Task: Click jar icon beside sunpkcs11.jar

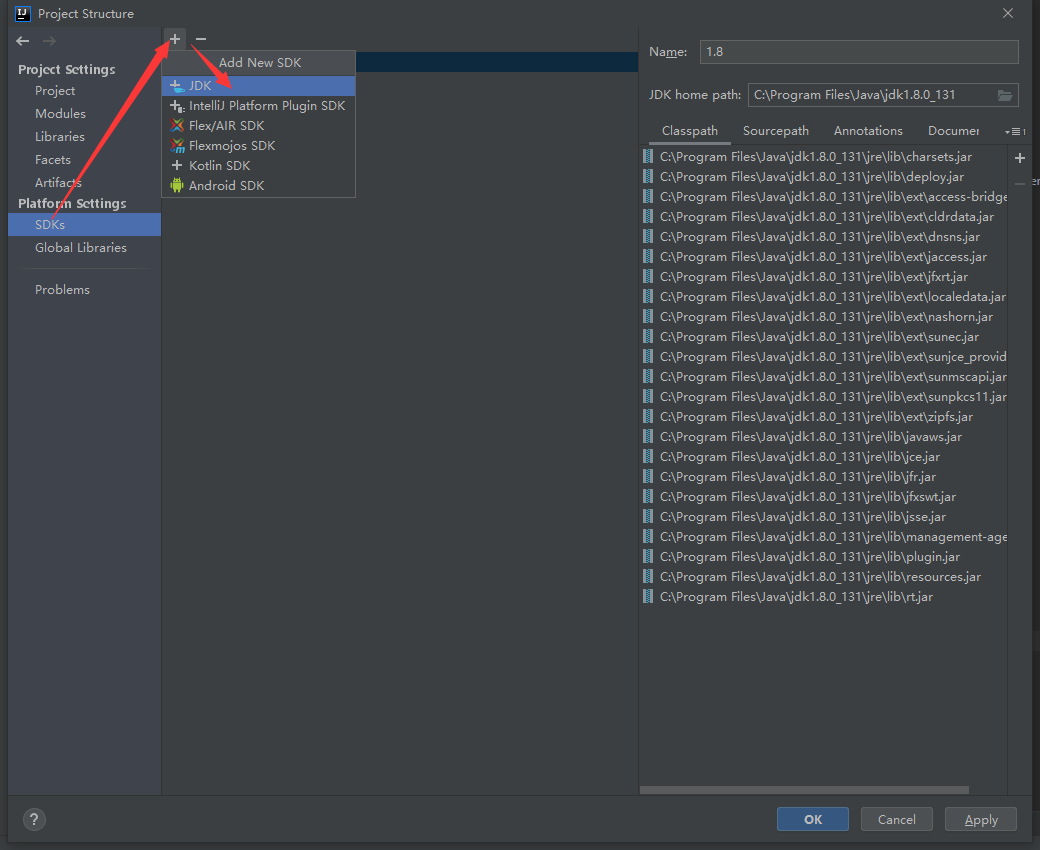Action: pos(648,396)
